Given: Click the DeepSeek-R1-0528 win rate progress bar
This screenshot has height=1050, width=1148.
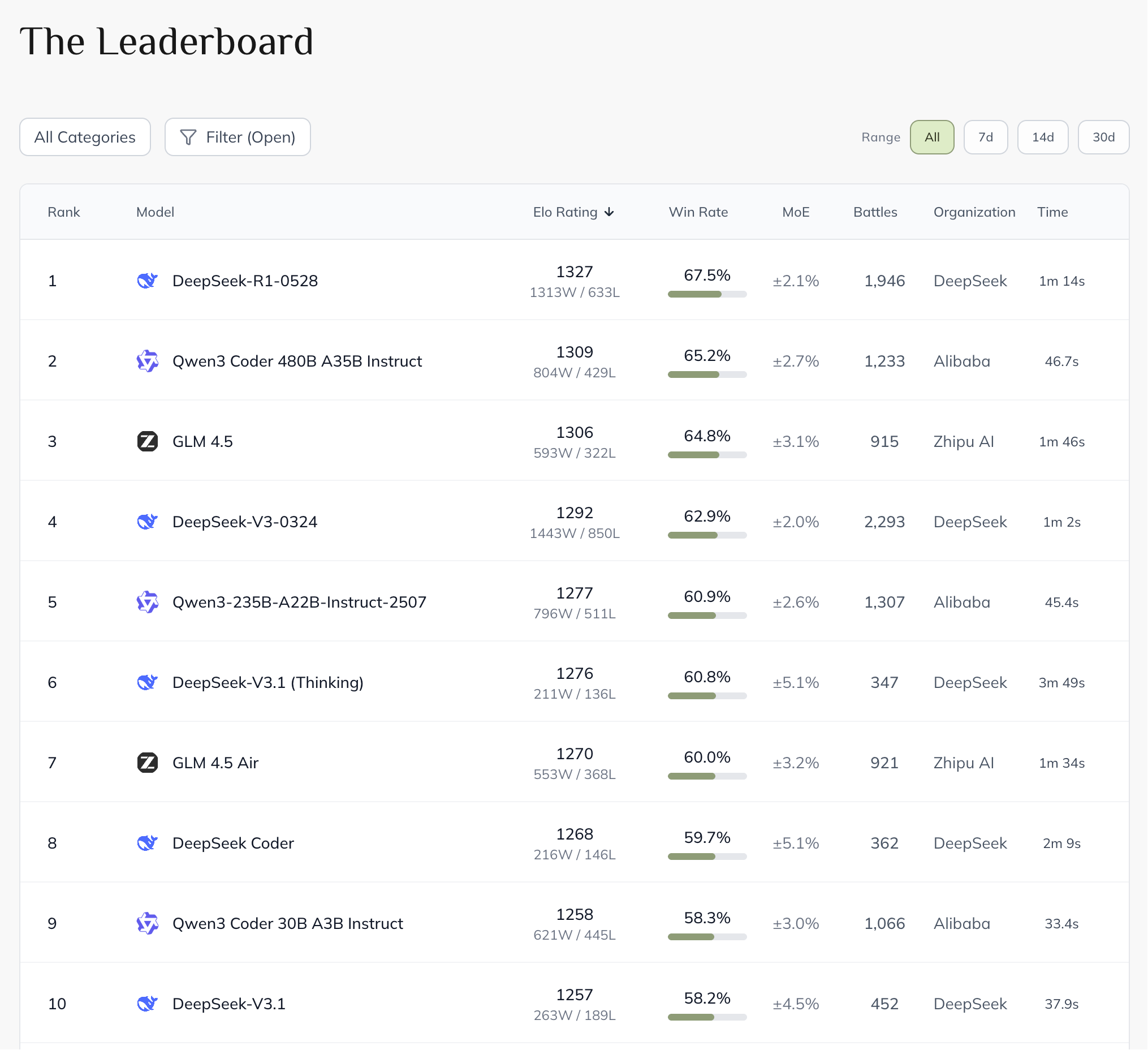Looking at the screenshot, I should coord(707,295).
